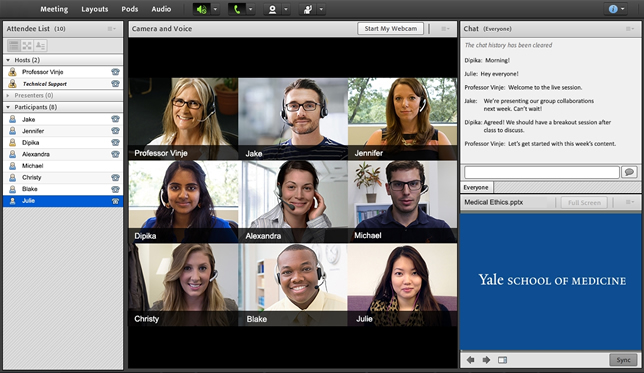This screenshot has width=644, height=373.
Task: Click phone icon beside Alexandra
Action: coord(115,154)
